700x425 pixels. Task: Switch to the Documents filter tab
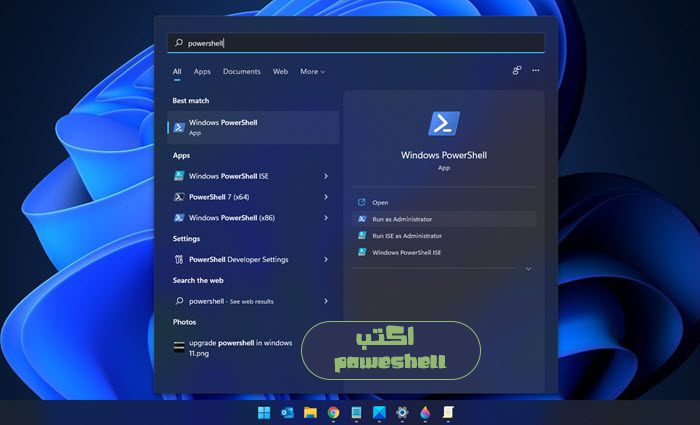(x=241, y=72)
